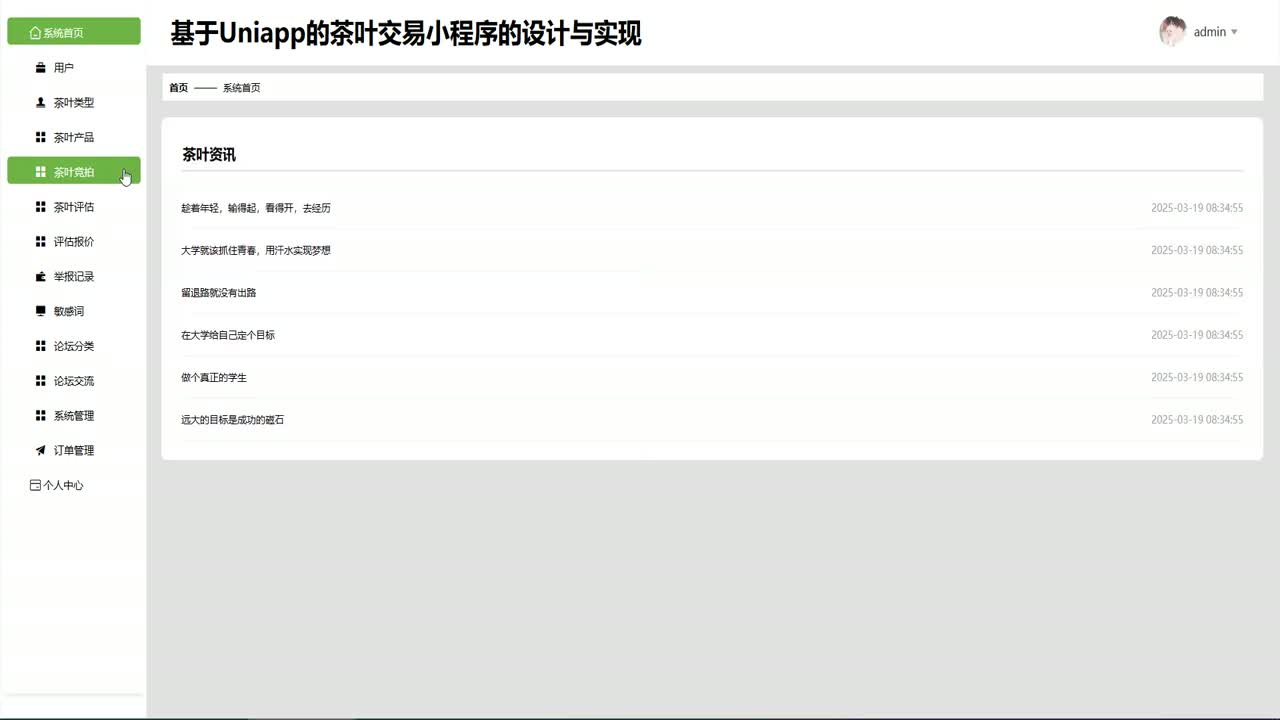Screen dimensions: 1280x720
Task: Click the icon next to 用户
Action: pos(40,68)
